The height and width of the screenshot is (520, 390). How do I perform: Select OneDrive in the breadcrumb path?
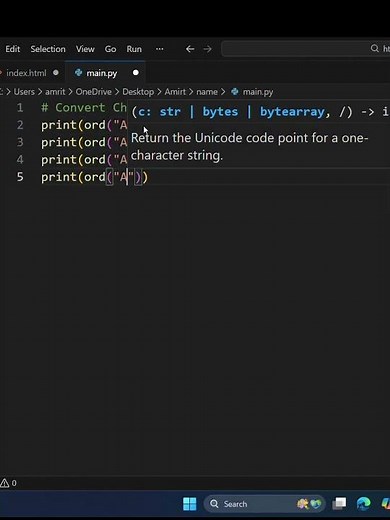click(93, 92)
